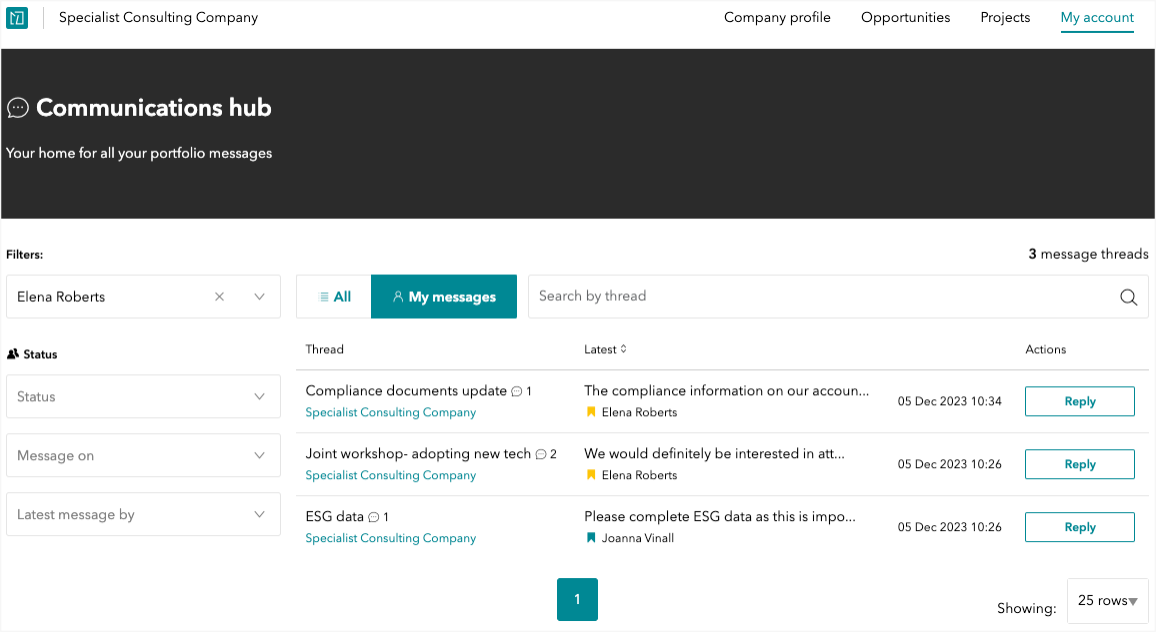Reply to the Joint workshop thread

[x=1079, y=464]
